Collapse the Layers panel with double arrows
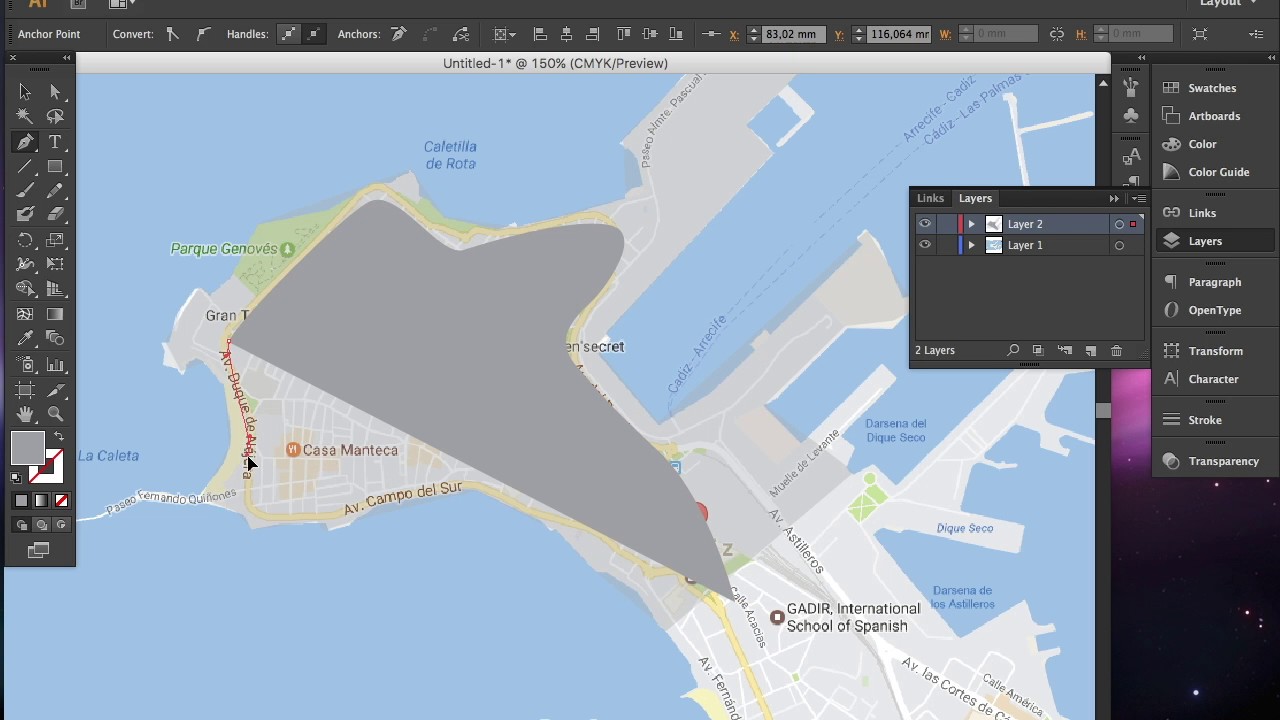 [1114, 198]
